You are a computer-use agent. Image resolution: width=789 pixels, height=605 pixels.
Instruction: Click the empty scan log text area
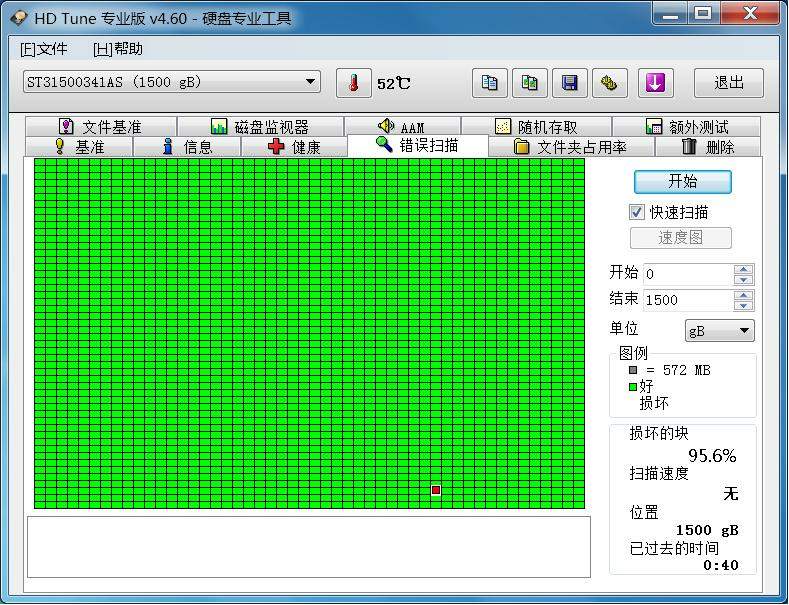[x=309, y=547]
